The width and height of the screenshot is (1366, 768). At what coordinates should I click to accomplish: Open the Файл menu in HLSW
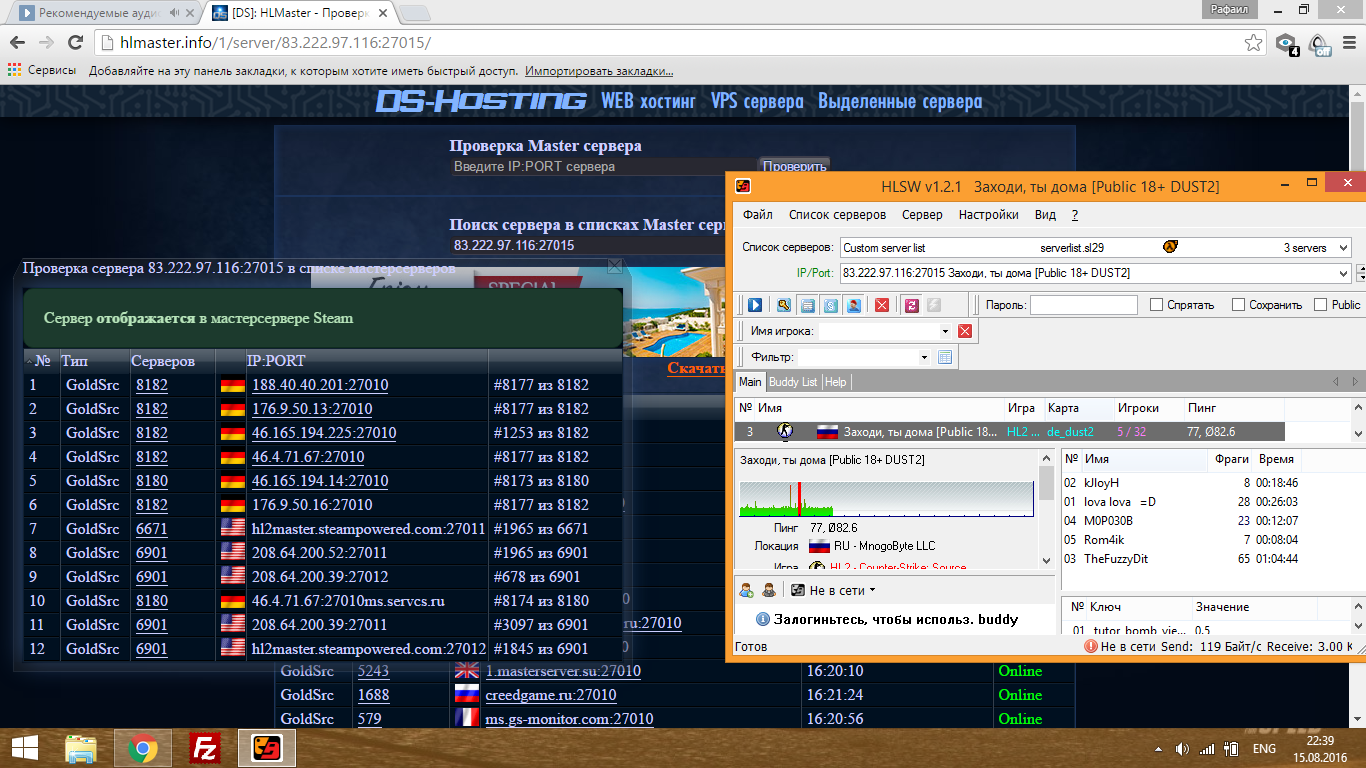tap(757, 215)
